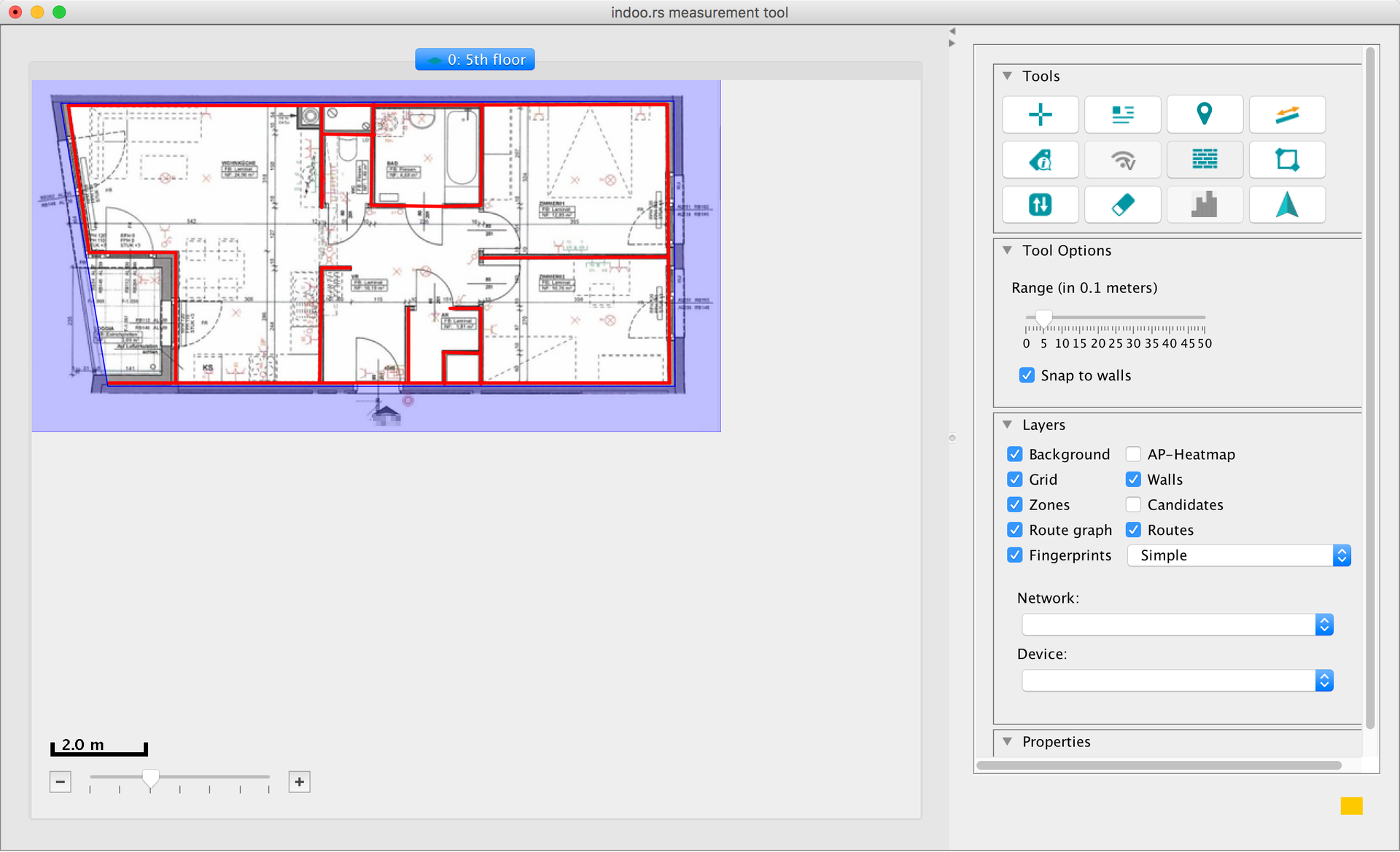The height and width of the screenshot is (852, 1400).
Task: Open the Network dropdown
Action: pyautogui.click(x=1177, y=625)
